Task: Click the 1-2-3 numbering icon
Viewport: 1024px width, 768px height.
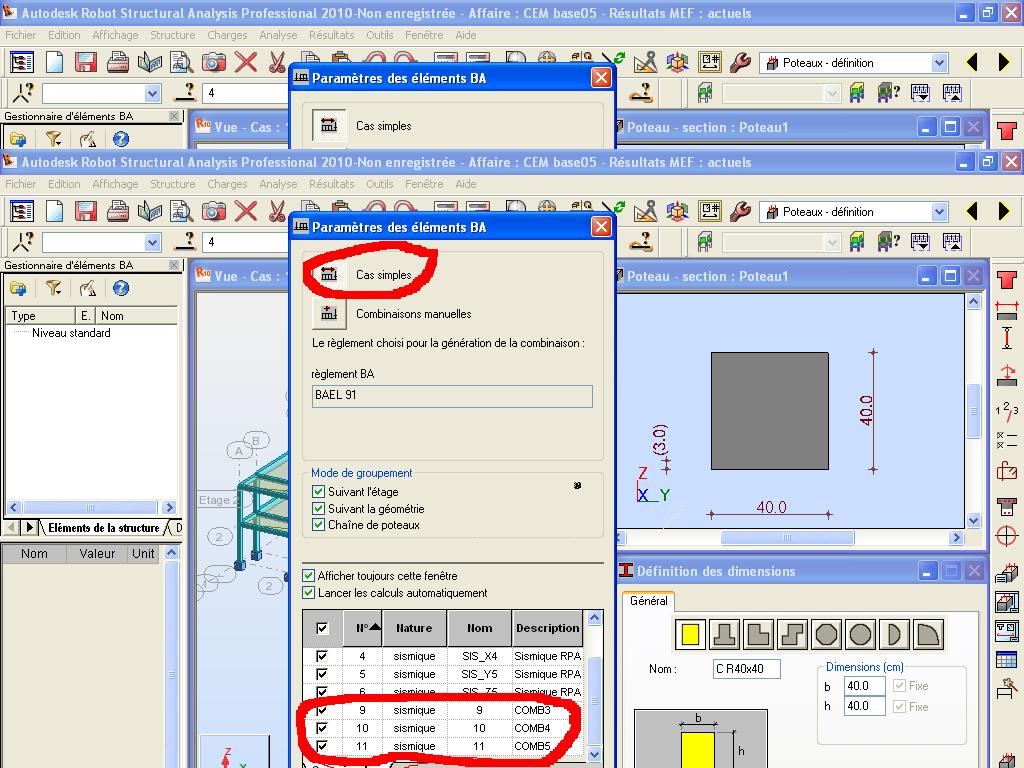Action: 1007,410
